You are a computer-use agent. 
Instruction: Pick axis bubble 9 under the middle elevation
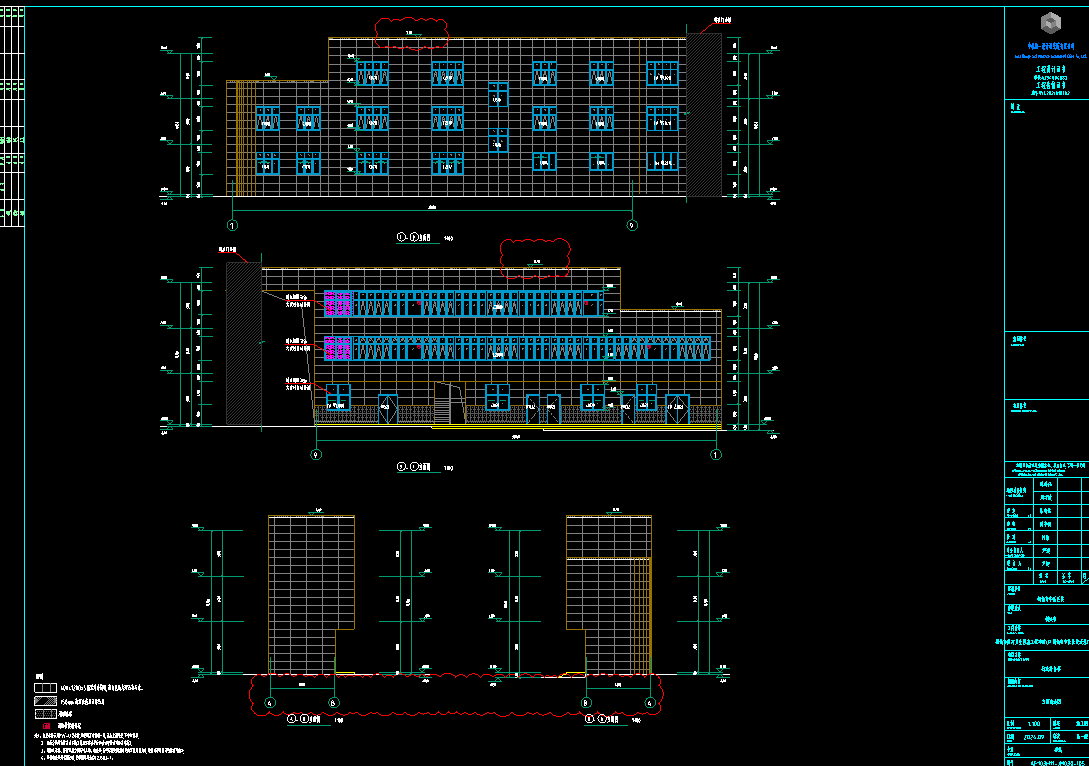(x=316, y=455)
